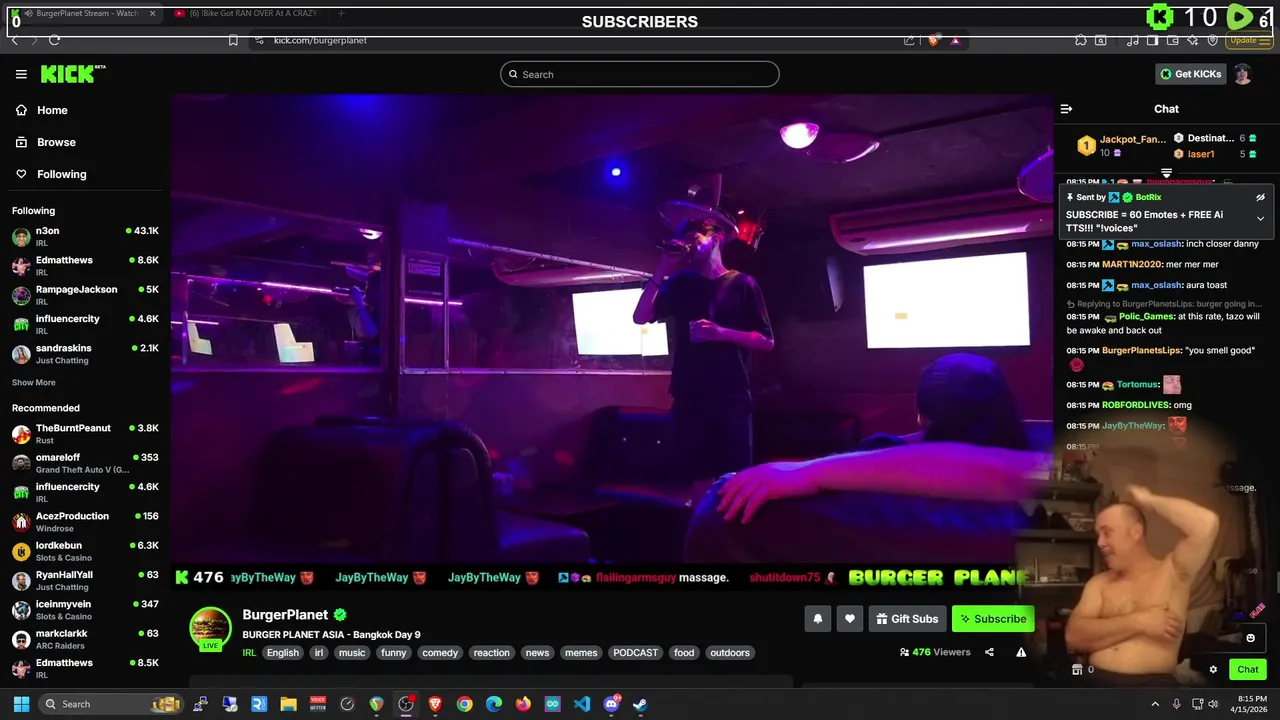Select the comedy tag
The height and width of the screenshot is (720, 1280).
coord(440,653)
